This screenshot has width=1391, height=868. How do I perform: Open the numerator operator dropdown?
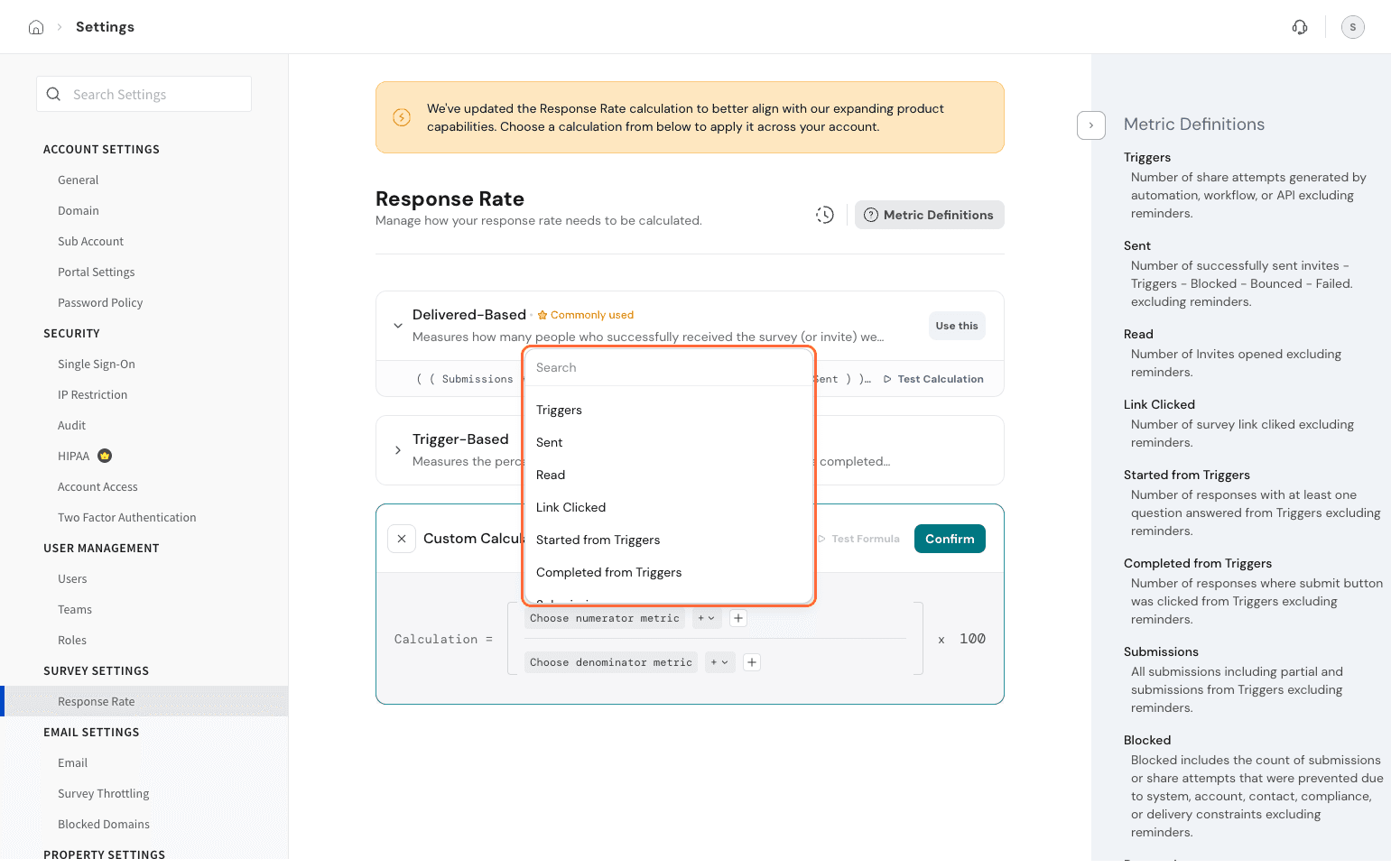(706, 618)
